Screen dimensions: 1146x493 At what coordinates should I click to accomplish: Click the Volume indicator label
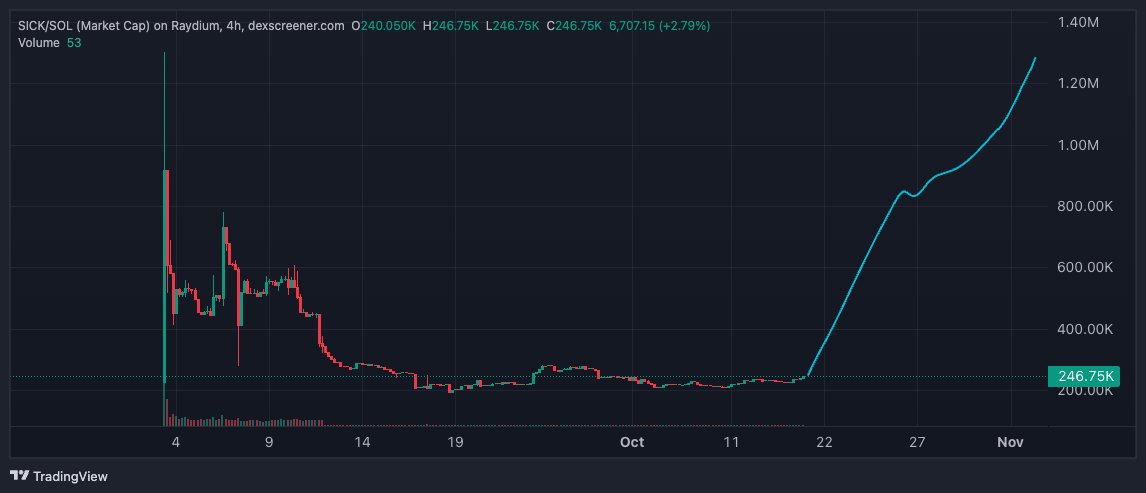39,43
